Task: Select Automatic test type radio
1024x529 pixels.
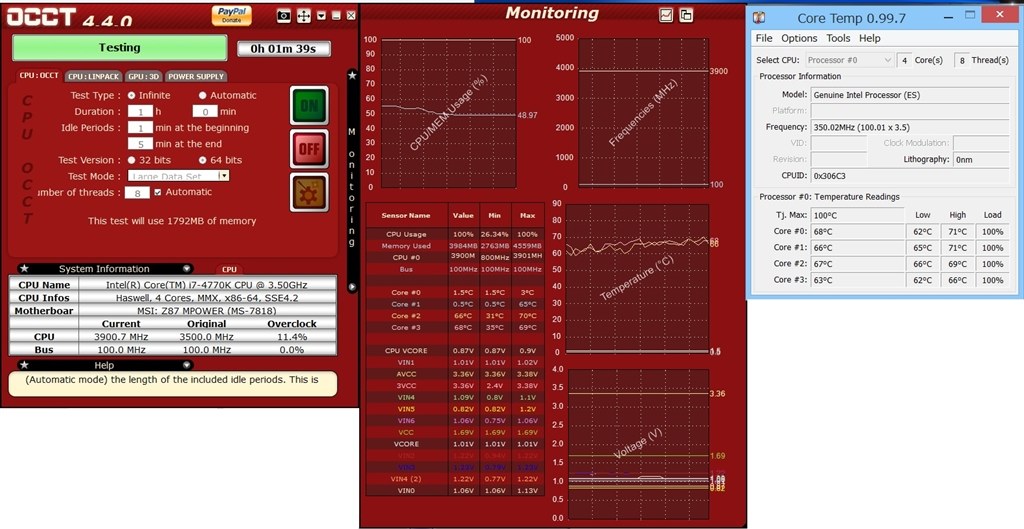Action: [202, 95]
